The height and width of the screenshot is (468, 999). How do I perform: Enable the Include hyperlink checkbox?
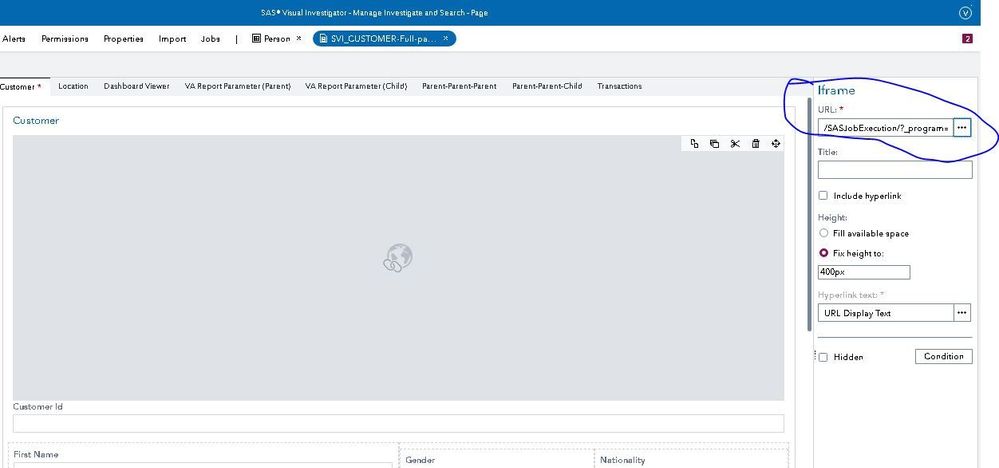823,196
